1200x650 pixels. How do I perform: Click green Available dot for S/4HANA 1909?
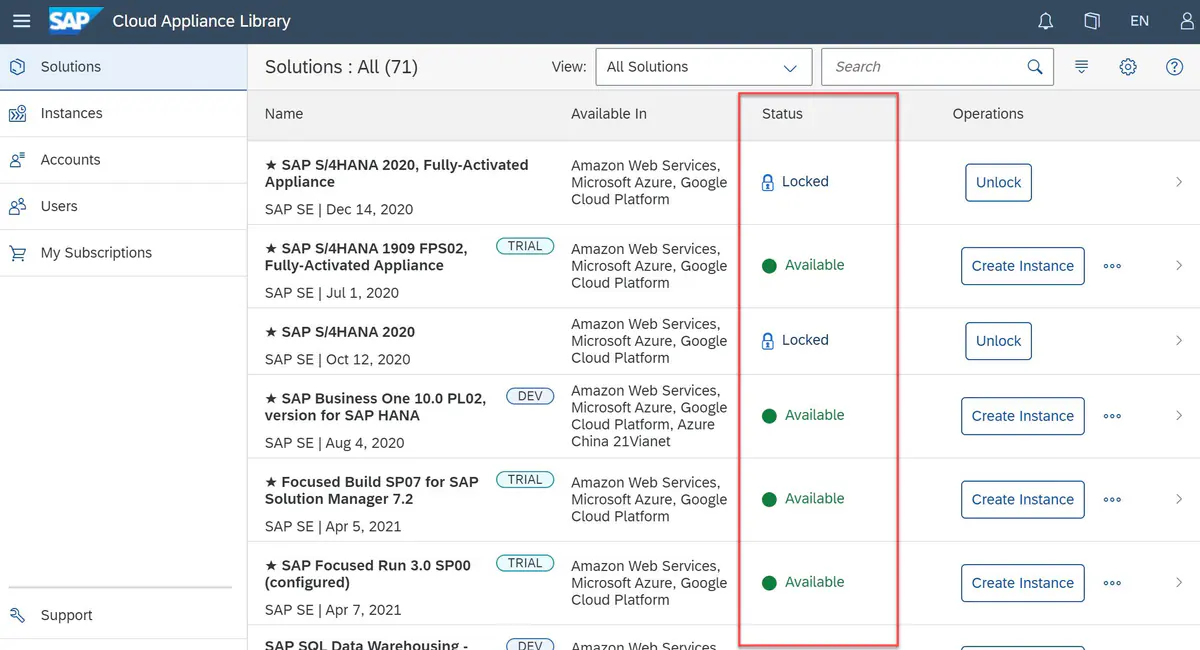coord(769,266)
